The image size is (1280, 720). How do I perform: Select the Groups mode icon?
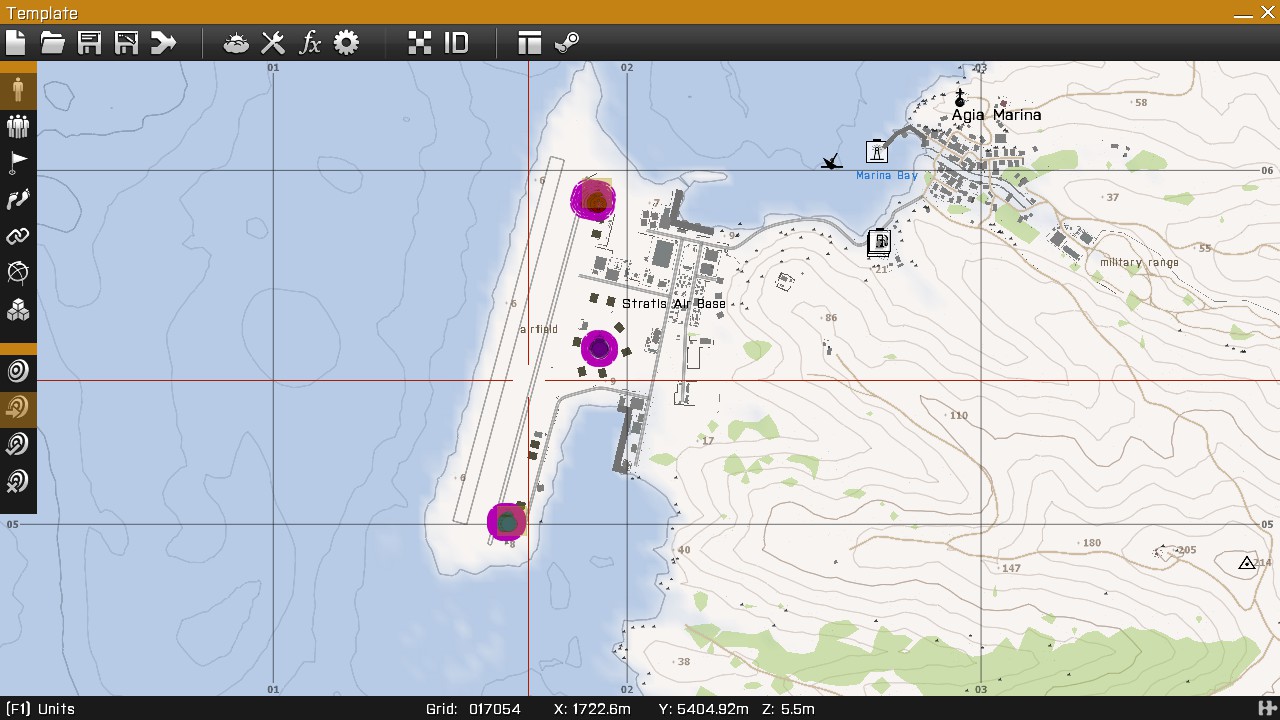point(18,126)
